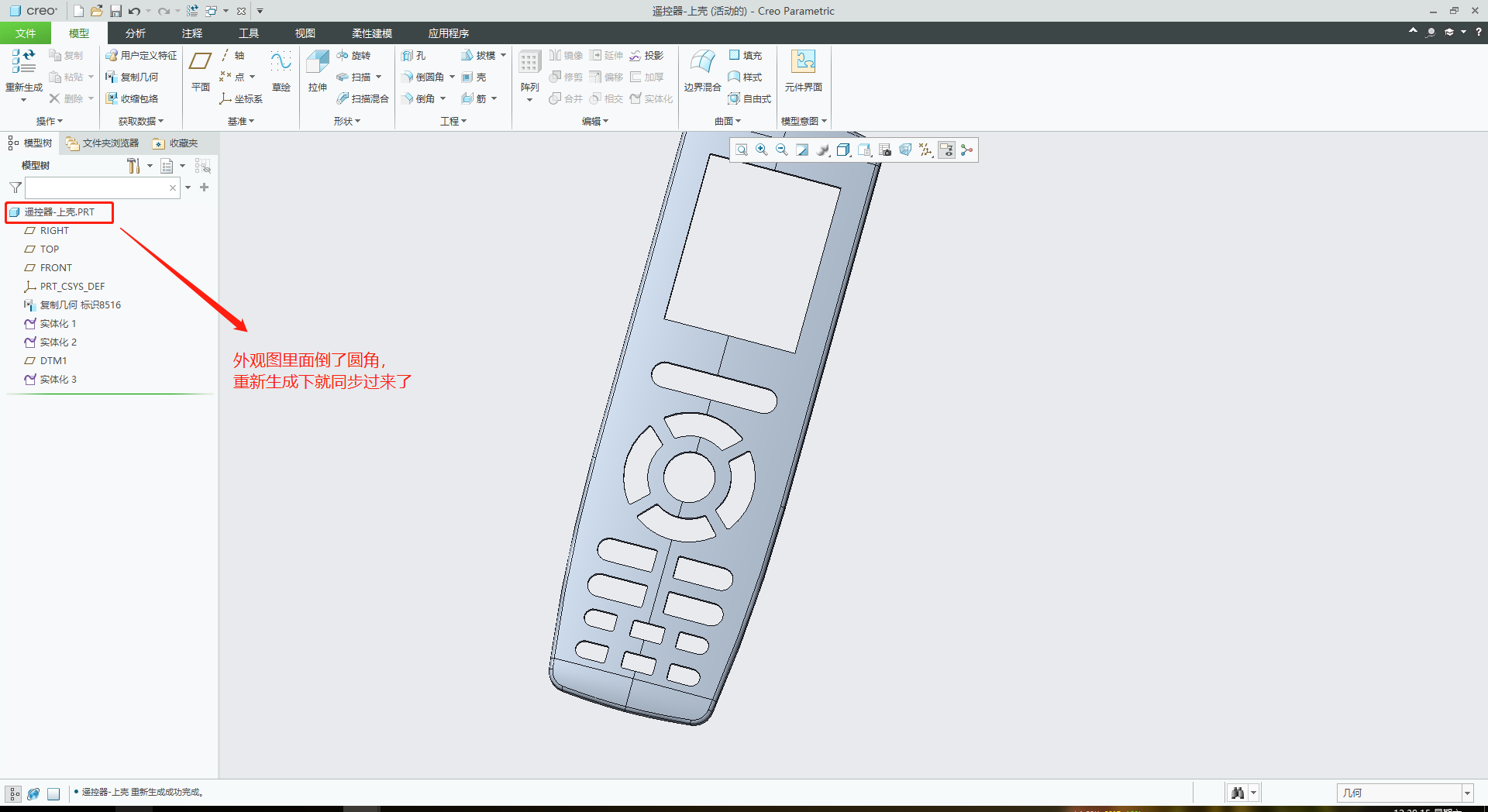Toggle full screen icon in status bar
The width and height of the screenshot is (1488, 812).
point(53,793)
